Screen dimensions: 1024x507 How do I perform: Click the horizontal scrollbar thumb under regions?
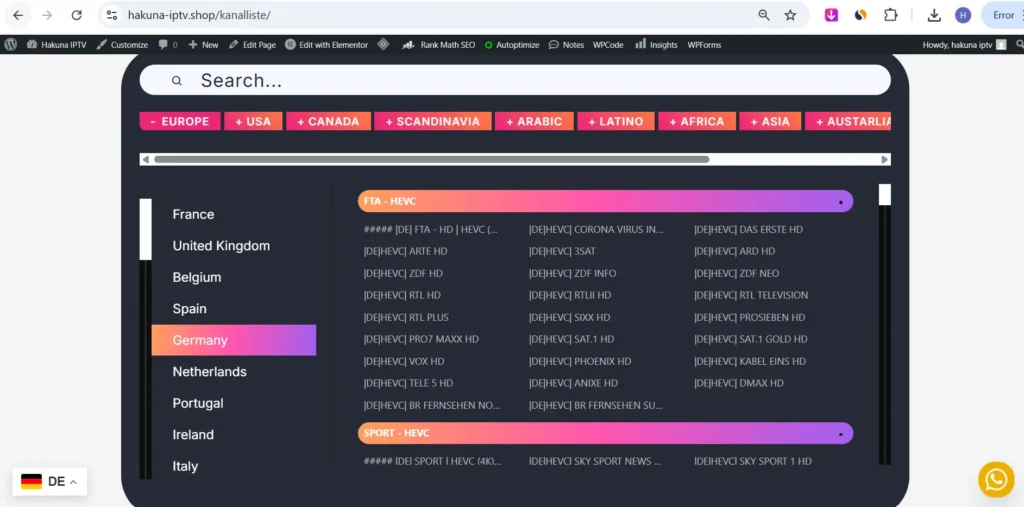point(431,159)
